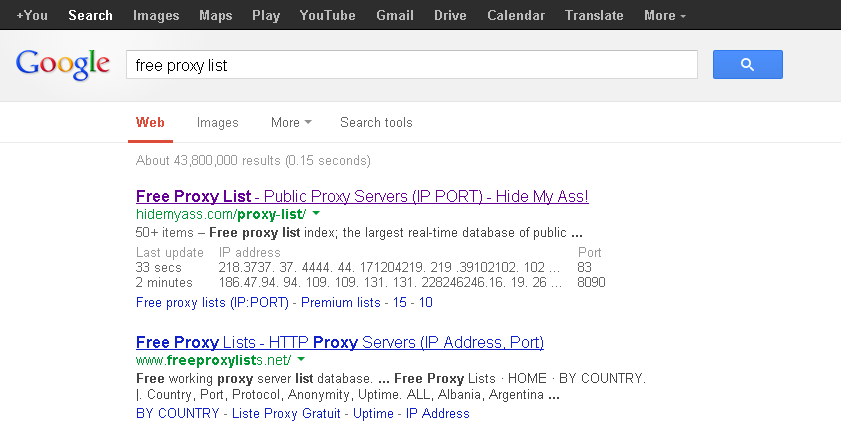
Task: Open Search tools options
Action: 376,122
